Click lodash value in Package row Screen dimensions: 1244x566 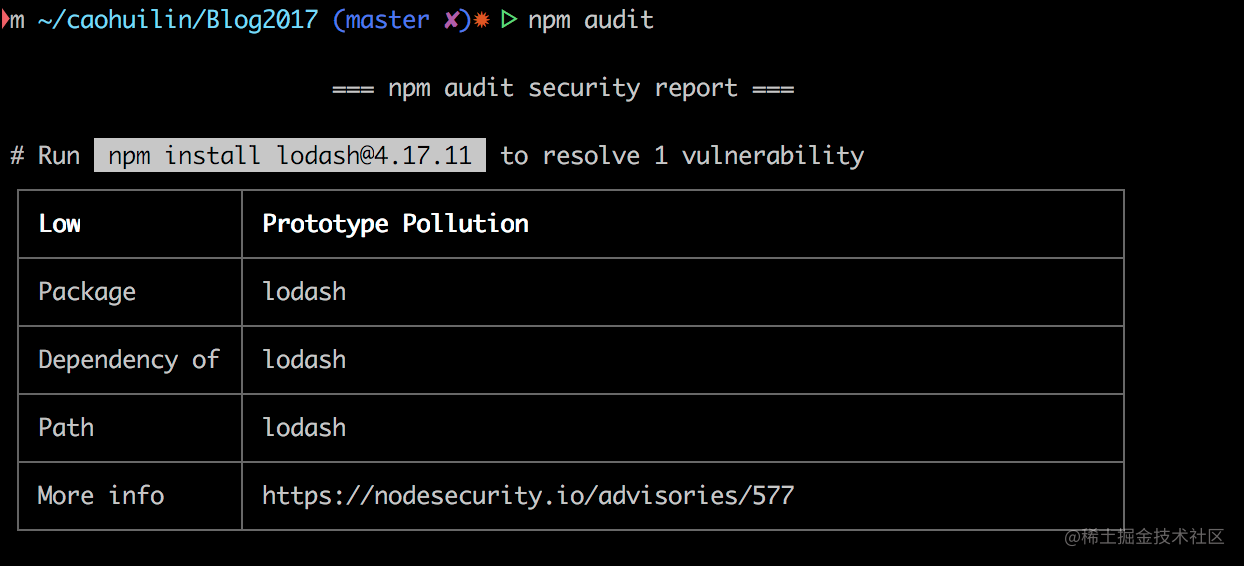(304, 291)
